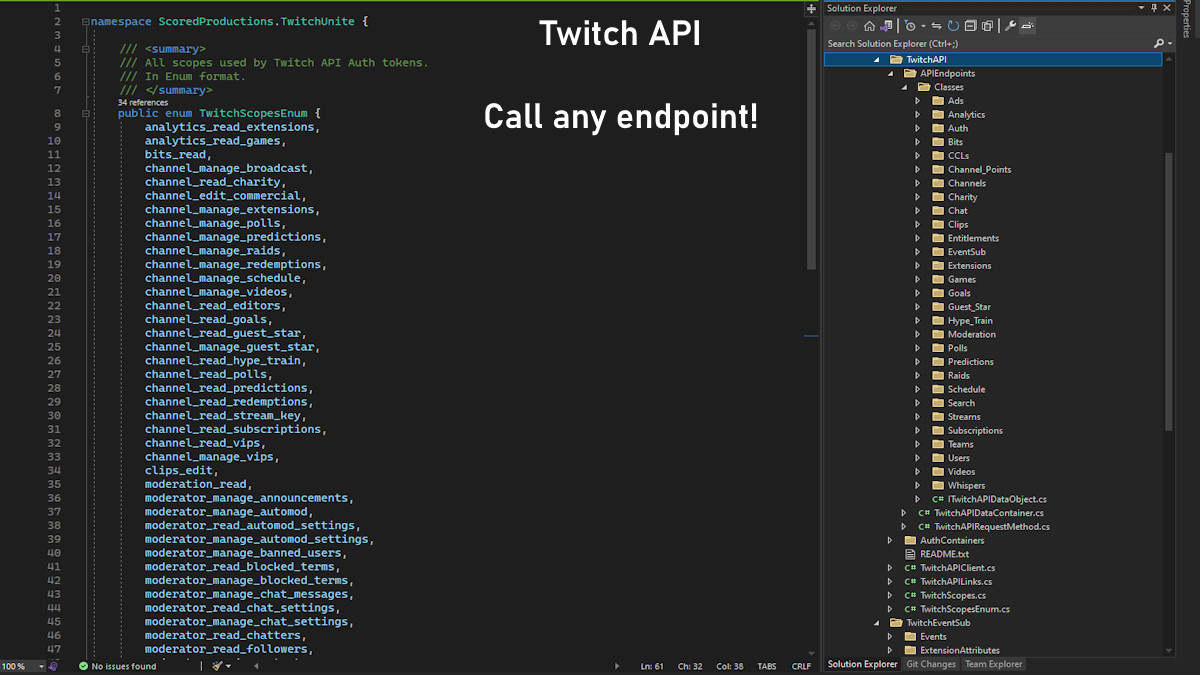Image resolution: width=1200 pixels, height=675 pixels.
Task: Click the TABS indicator in the status bar
Action: coord(767,666)
